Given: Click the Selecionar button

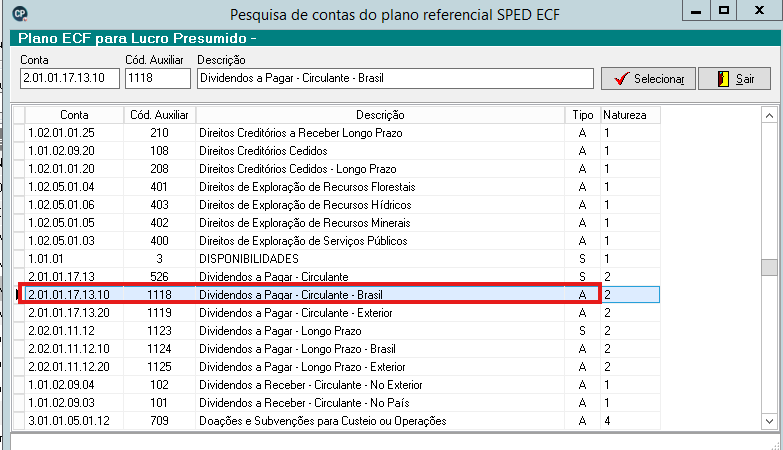Looking at the screenshot, I should pyautogui.click(x=648, y=78).
